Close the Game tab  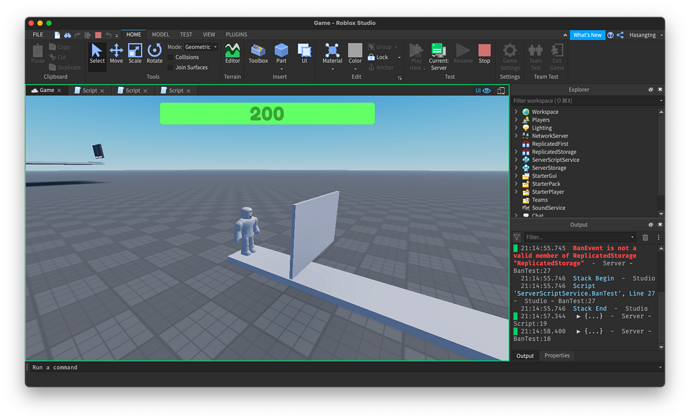tap(59, 91)
